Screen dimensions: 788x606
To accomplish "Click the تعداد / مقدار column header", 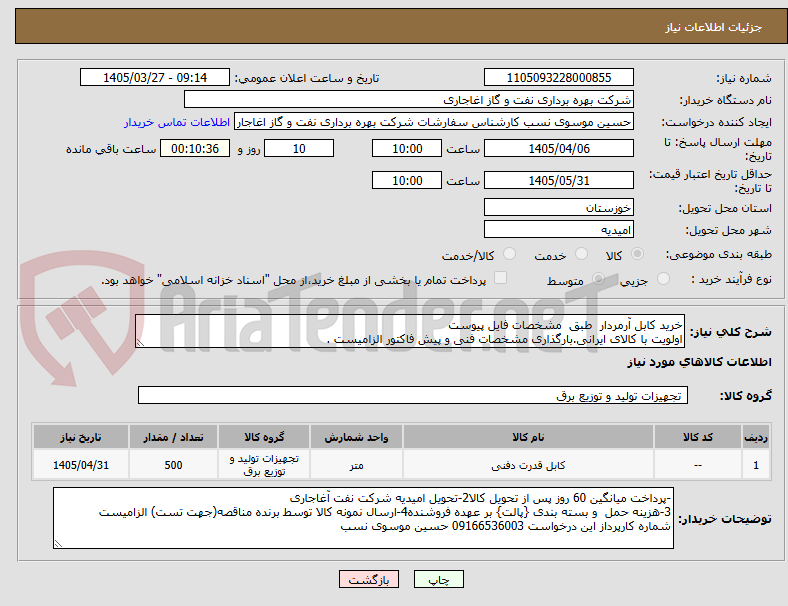I will click(173, 437).
